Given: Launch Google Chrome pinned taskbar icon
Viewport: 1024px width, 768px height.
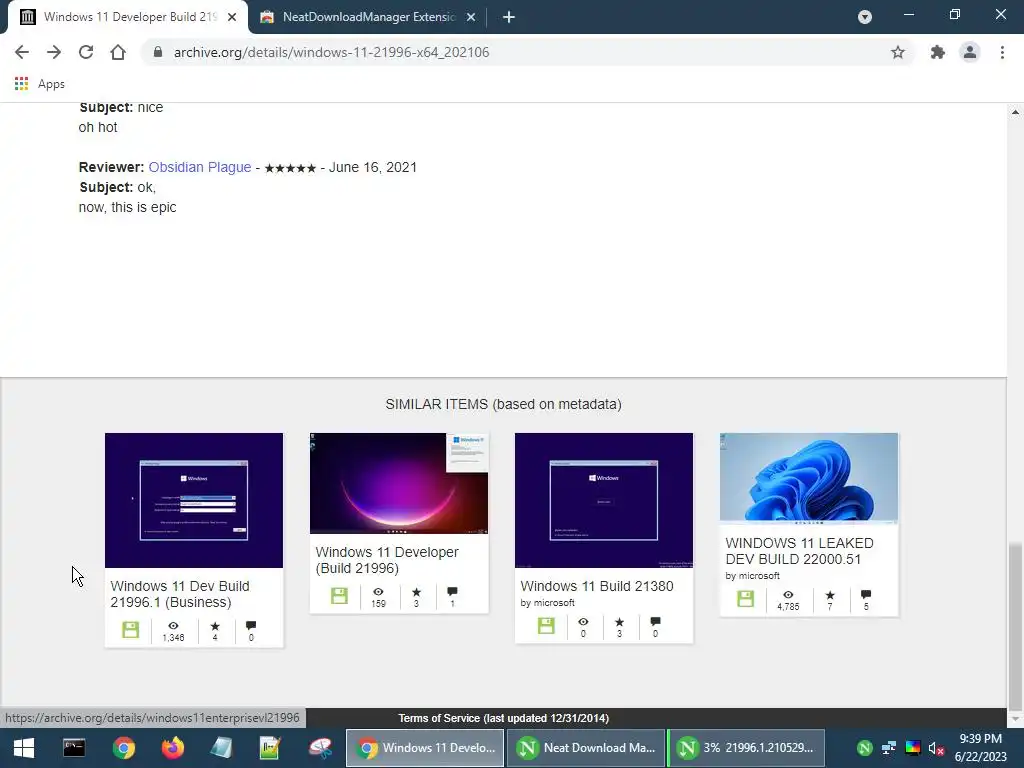Looking at the screenshot, I should tap(123, 748).
